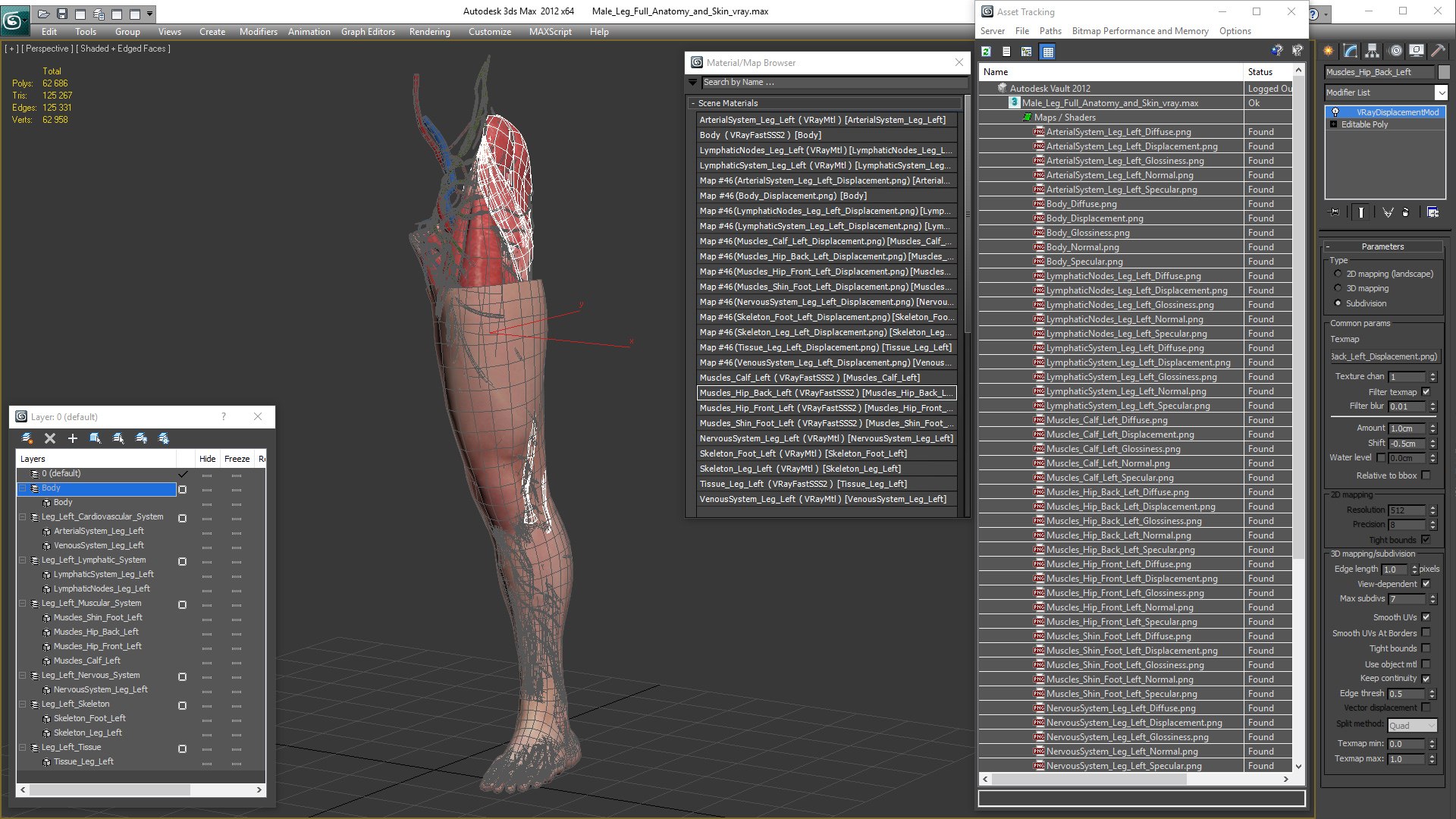This screenshot has height=819, width=1456.
Task: Toggle View-dependent checkbox
Action: (x=1426, y=584)
